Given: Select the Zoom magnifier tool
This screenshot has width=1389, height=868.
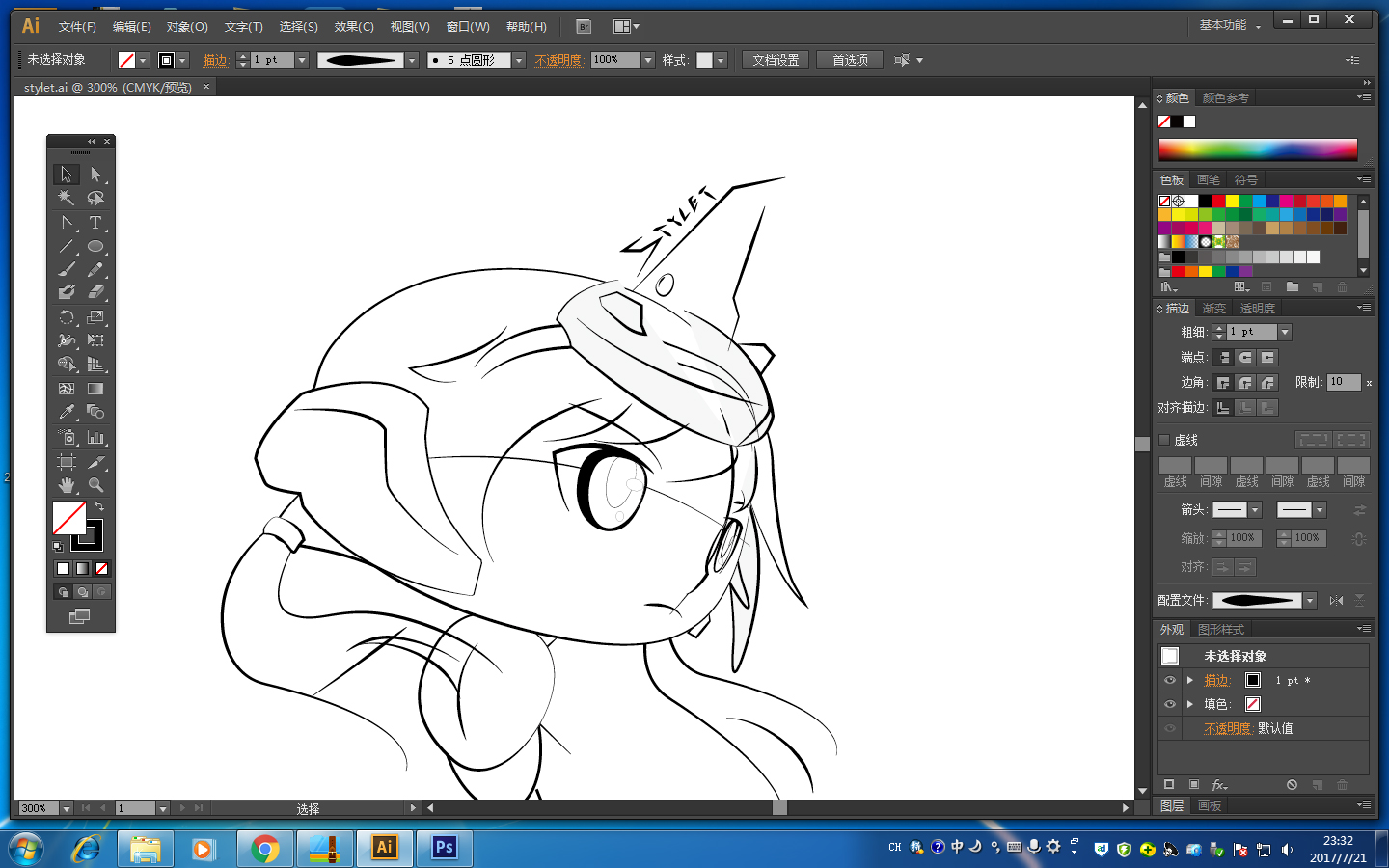Looking at the screenshot, I should point(95,485).
